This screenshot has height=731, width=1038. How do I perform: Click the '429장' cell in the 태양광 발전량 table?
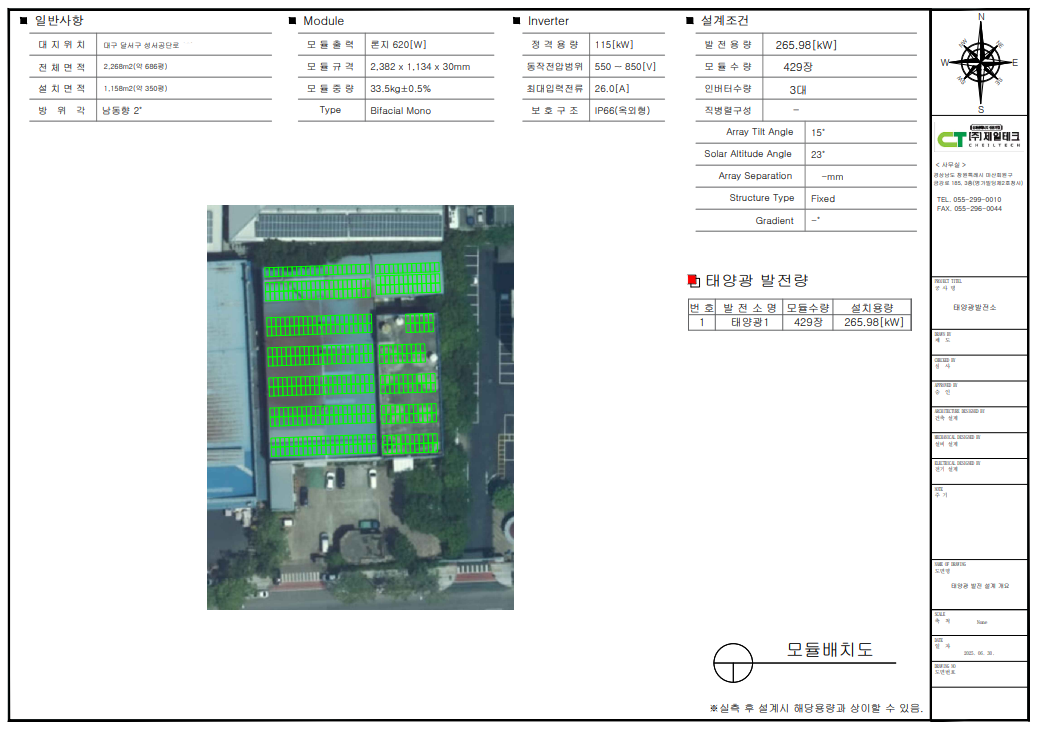point(808,322)
